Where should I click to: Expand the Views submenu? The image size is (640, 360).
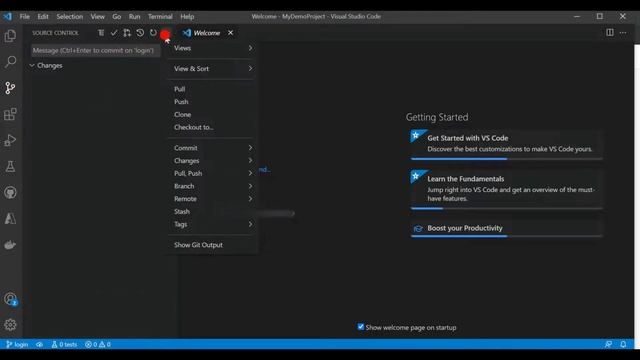212,48
